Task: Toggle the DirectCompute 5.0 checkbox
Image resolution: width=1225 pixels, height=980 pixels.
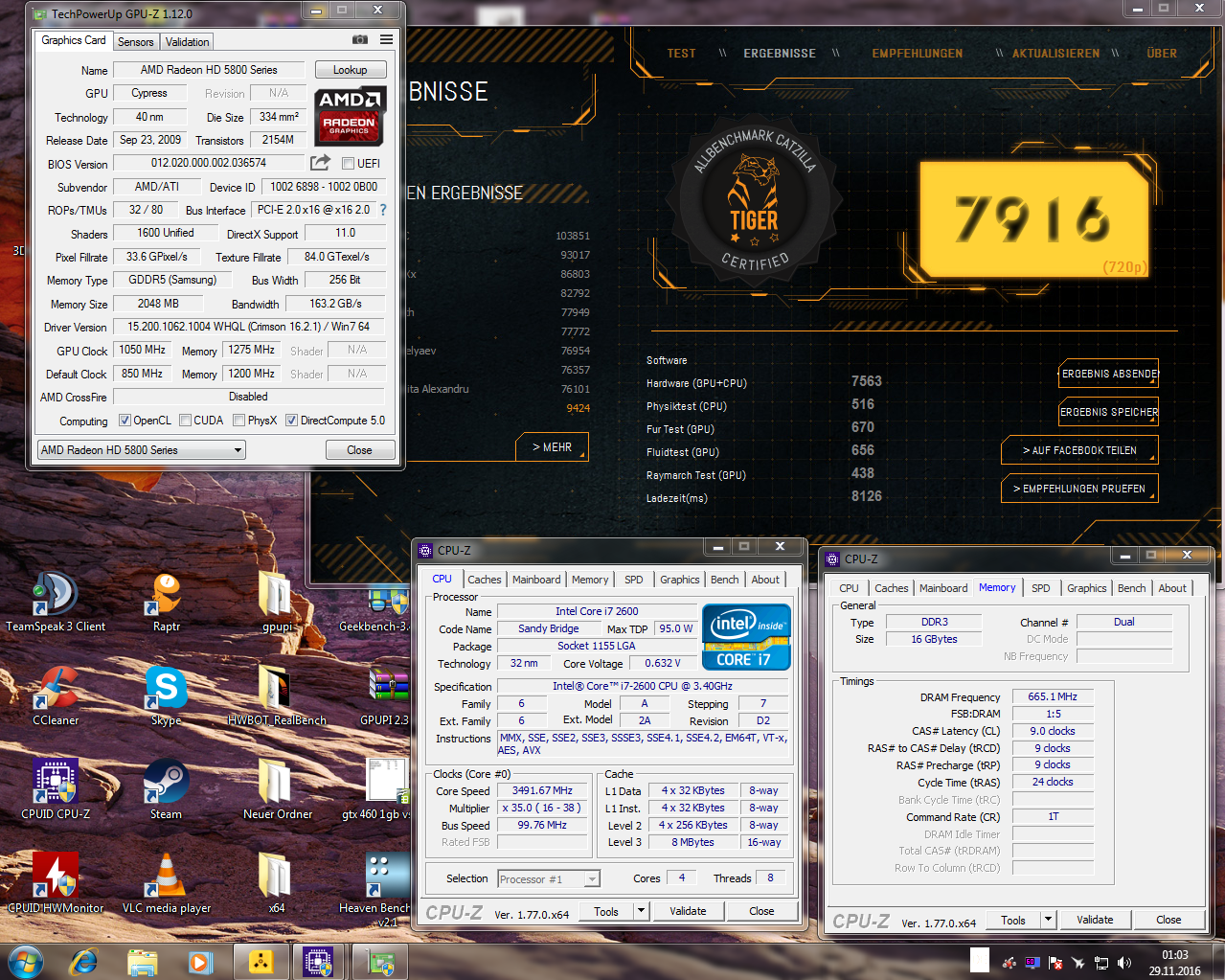Action: pos(291,420)
